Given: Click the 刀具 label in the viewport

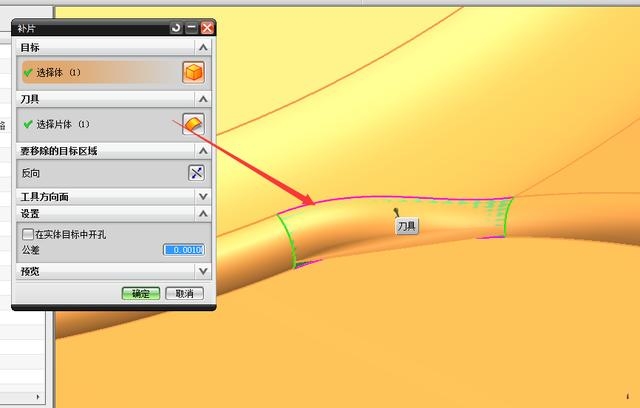Looking at the screenshot, I should pyautogui.click(x=407, y=226).
